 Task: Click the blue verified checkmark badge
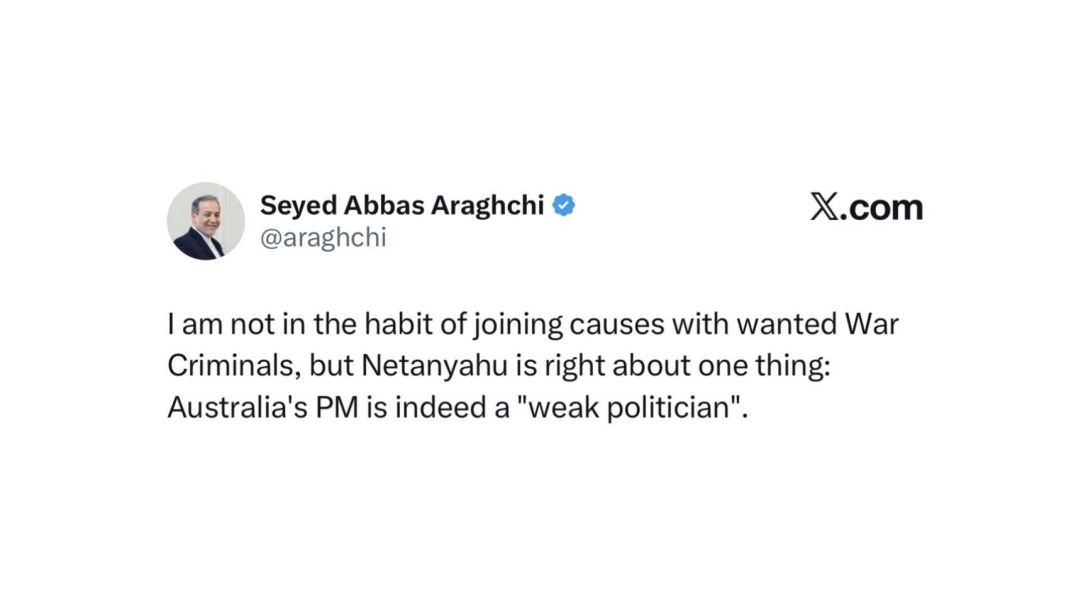(x=563, y=205)
